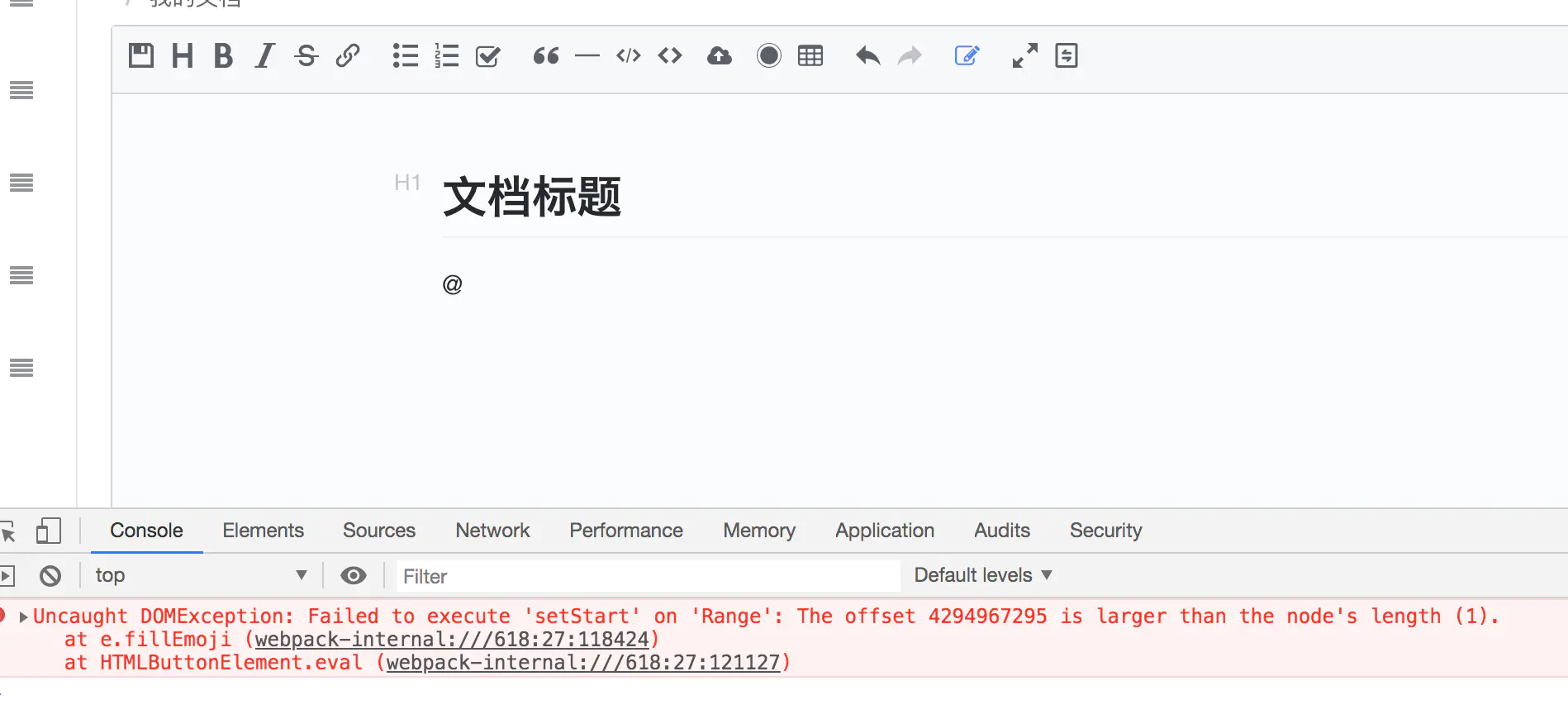
Task: Open the Elements tab in DevTools
Action: tap(263, 531)
